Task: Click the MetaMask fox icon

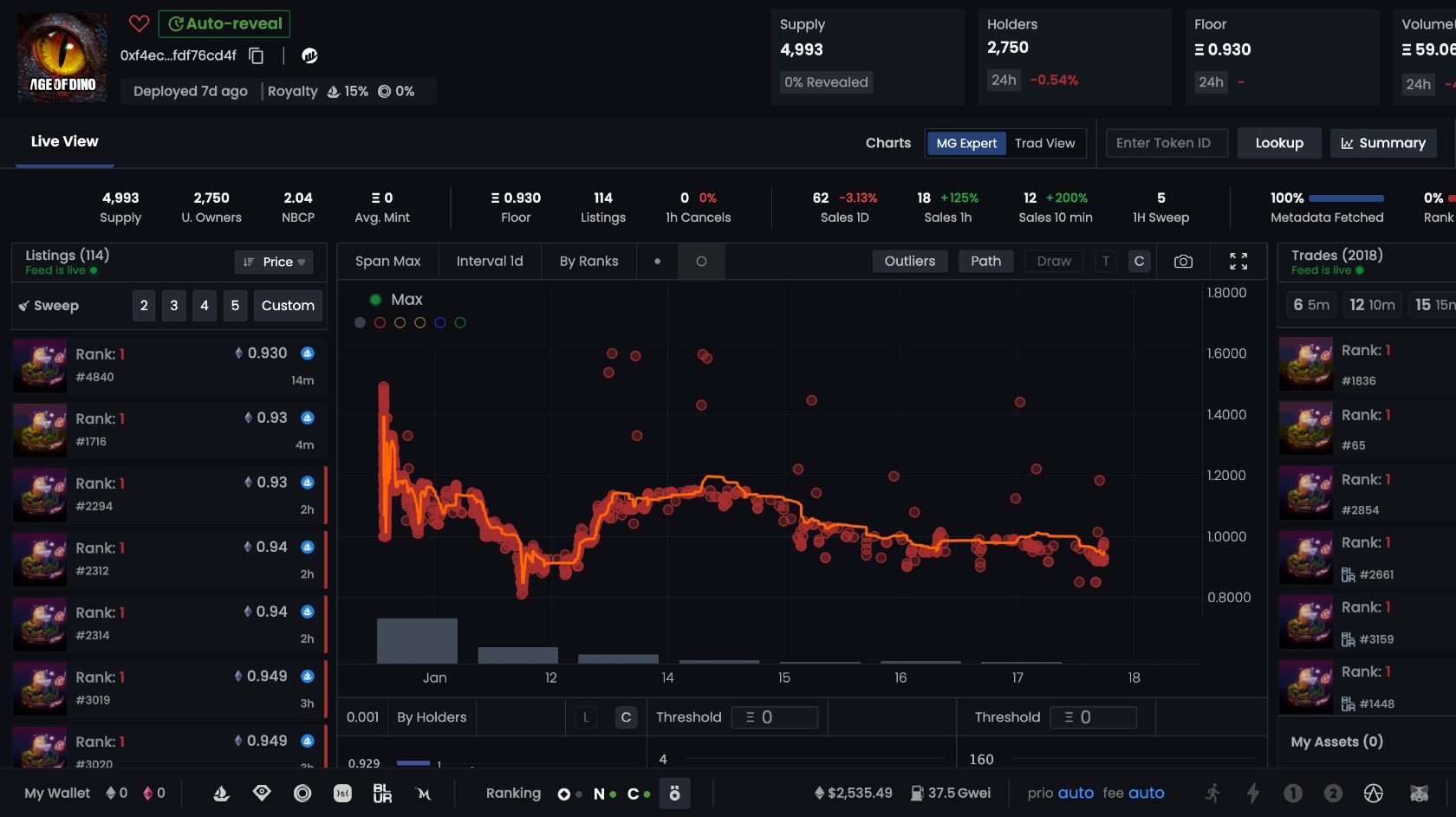Action: [1419, 793]
